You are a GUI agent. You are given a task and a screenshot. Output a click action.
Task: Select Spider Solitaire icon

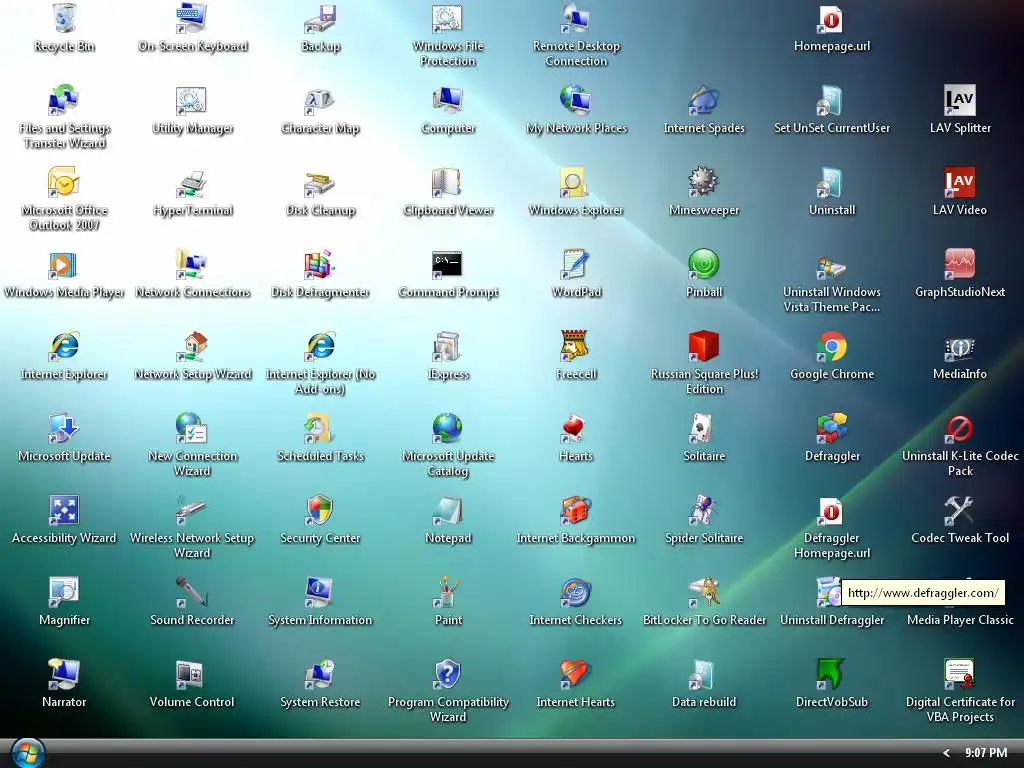pos(704,510)
